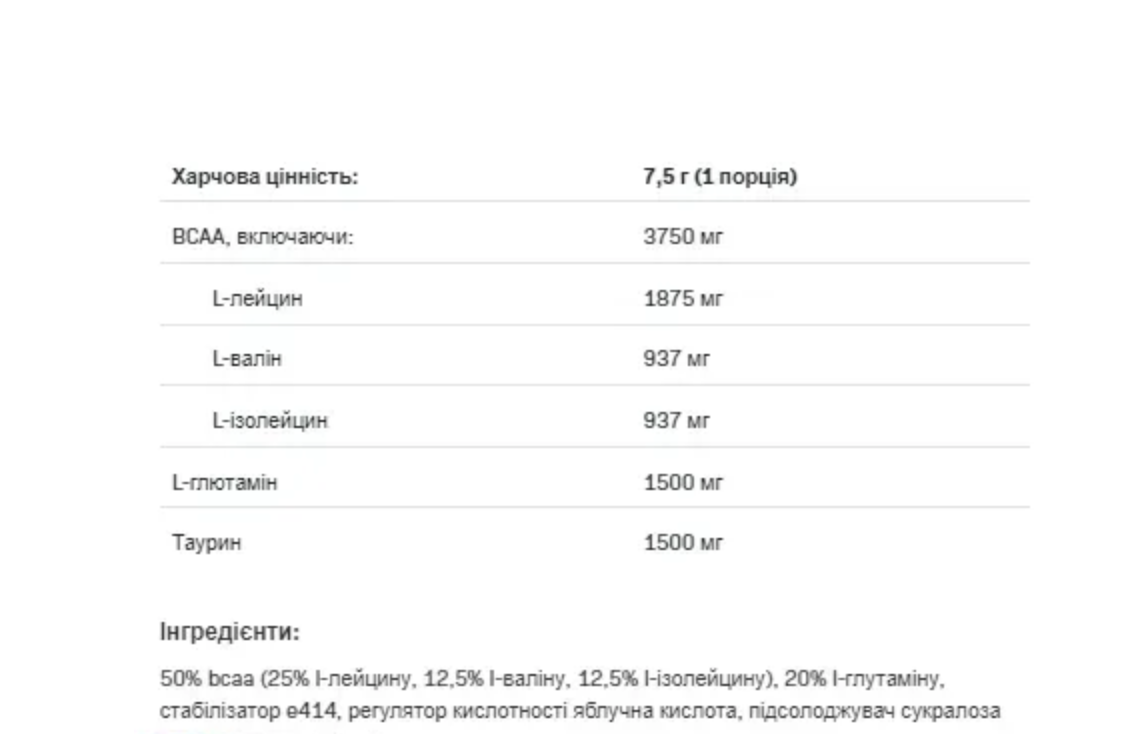The image size is (1140, 734).
Task: Select the 1500 мг value for L-глютамін
Action: 683,483
